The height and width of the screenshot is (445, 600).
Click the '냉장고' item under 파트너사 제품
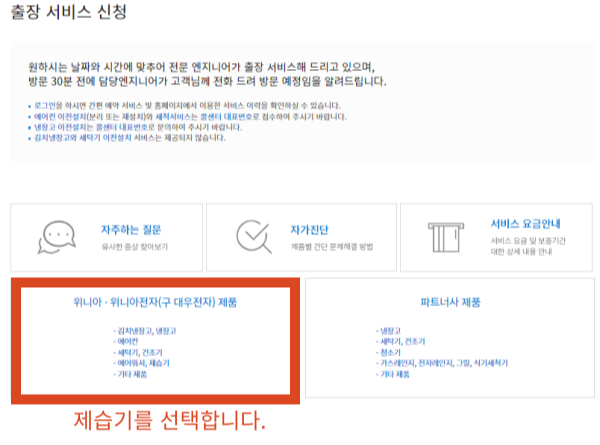(x=388, y=331)
